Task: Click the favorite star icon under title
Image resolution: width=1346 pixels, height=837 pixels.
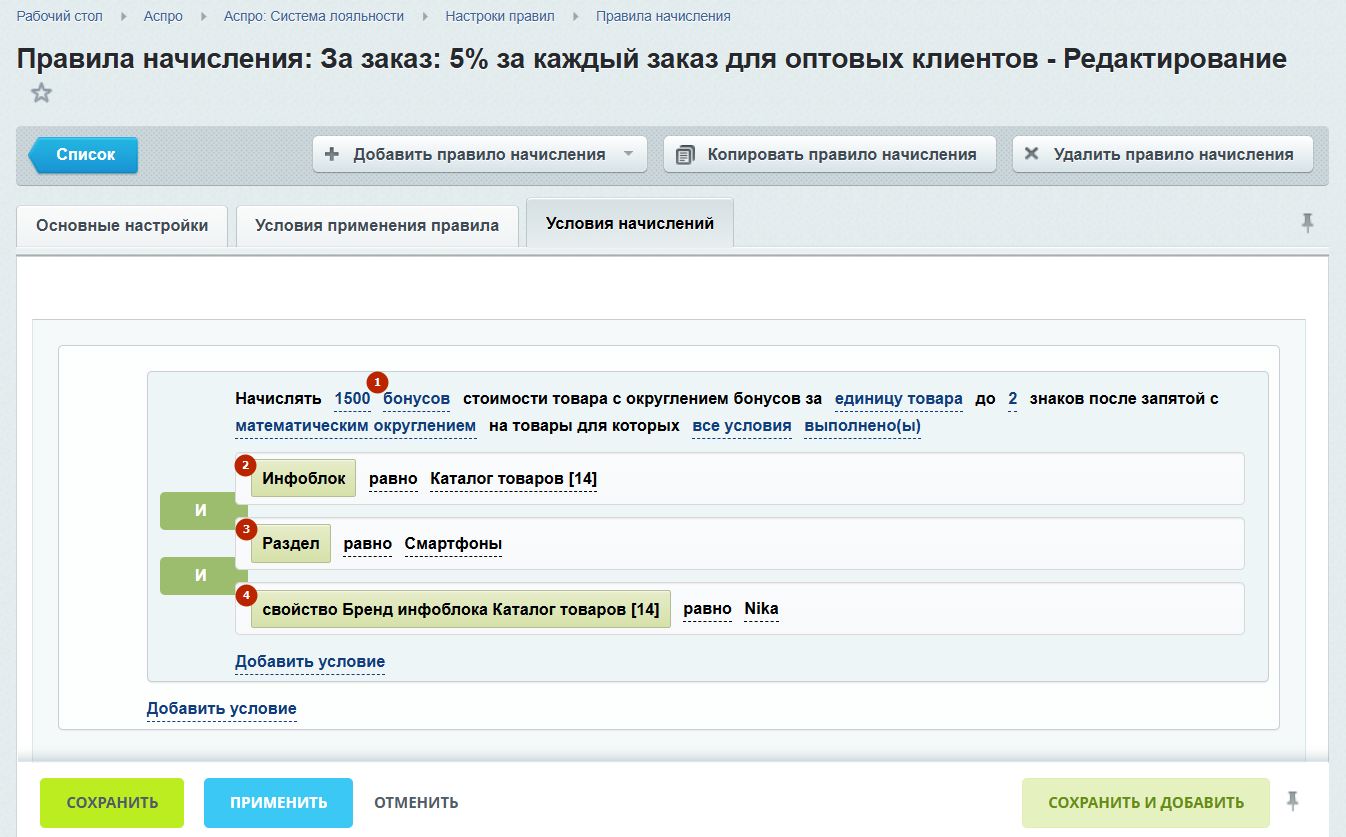Action: [x=41, y=94]
